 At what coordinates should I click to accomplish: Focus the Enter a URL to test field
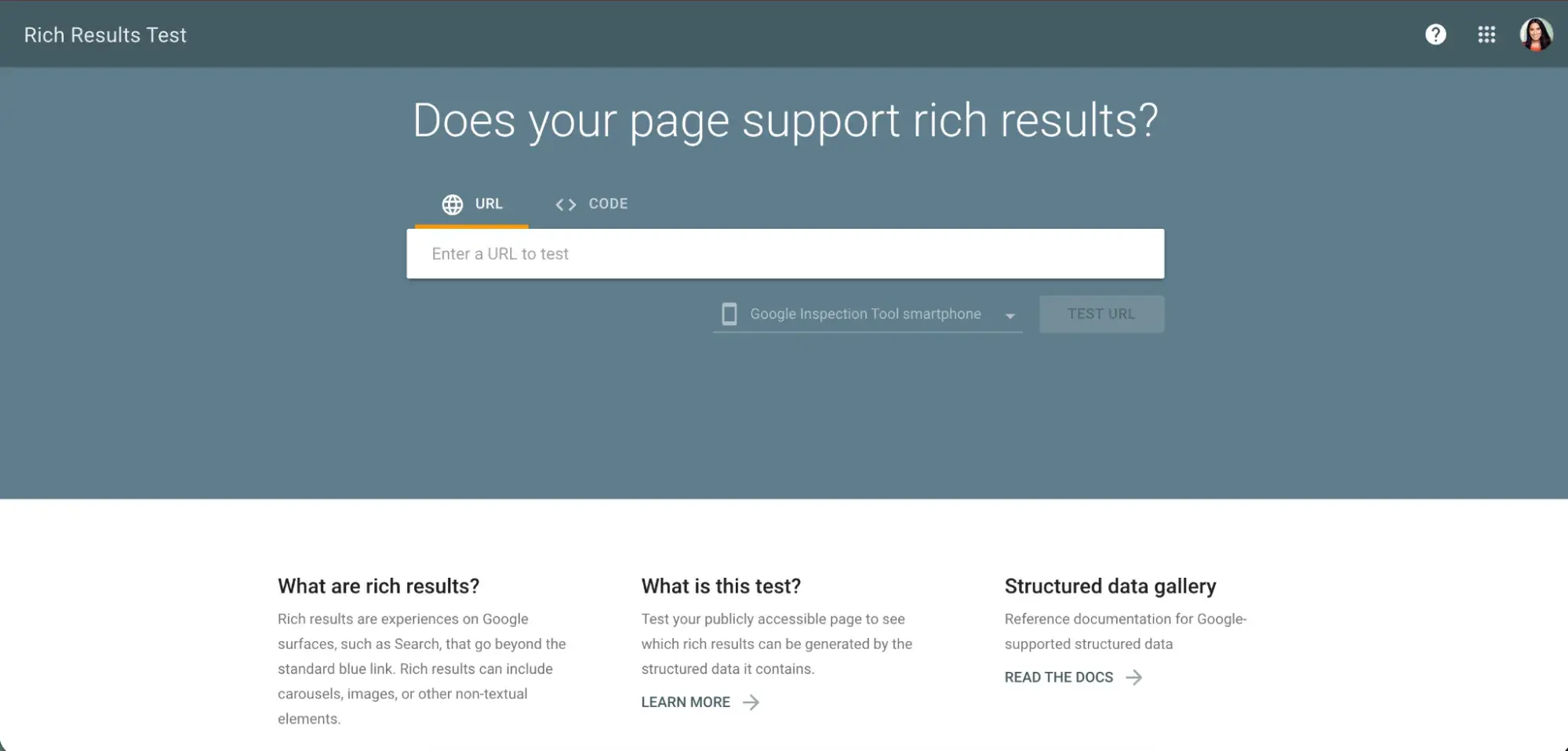click(784, 253)
